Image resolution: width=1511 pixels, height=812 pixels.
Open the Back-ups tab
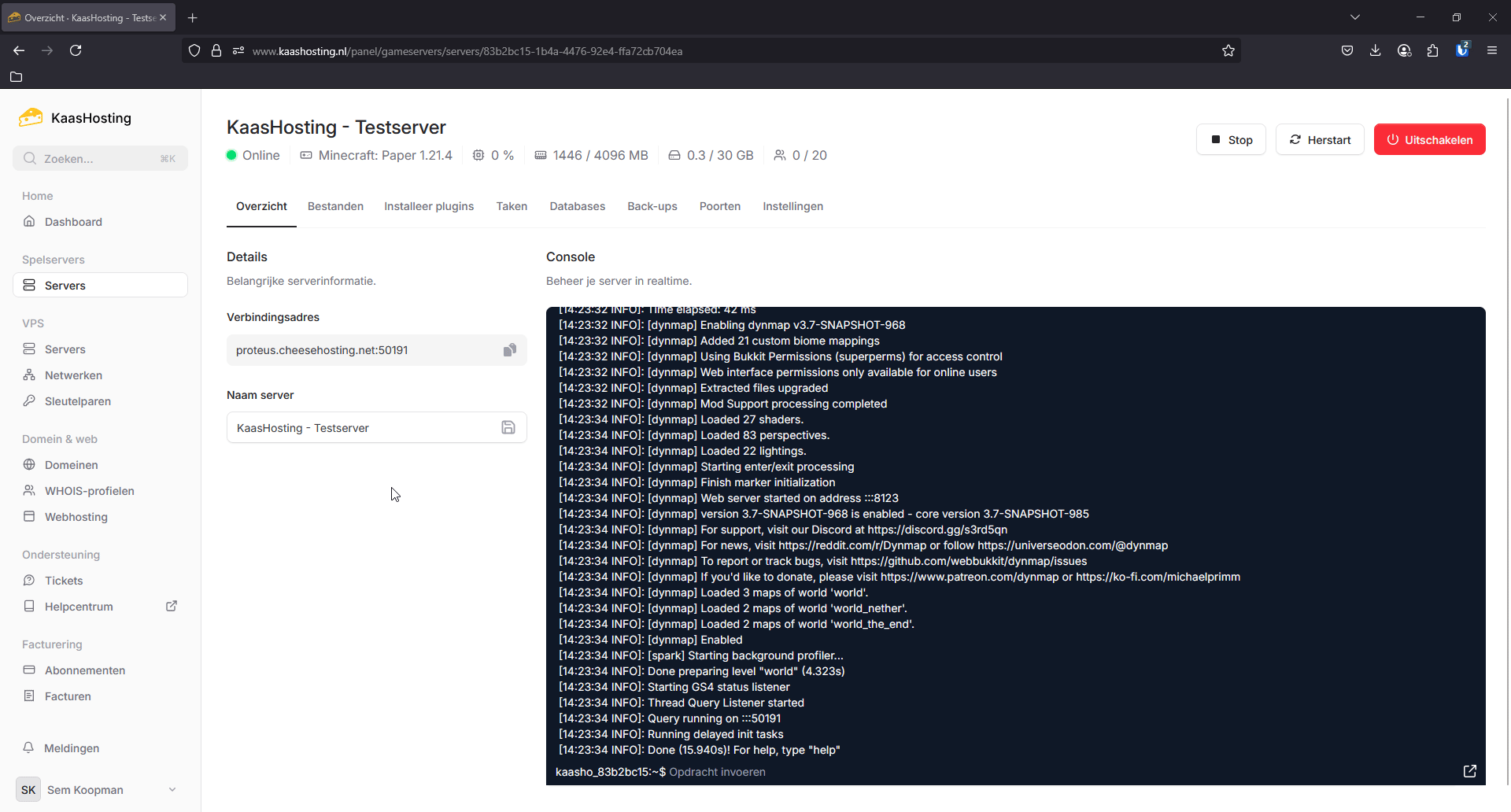tap(652, 206)
